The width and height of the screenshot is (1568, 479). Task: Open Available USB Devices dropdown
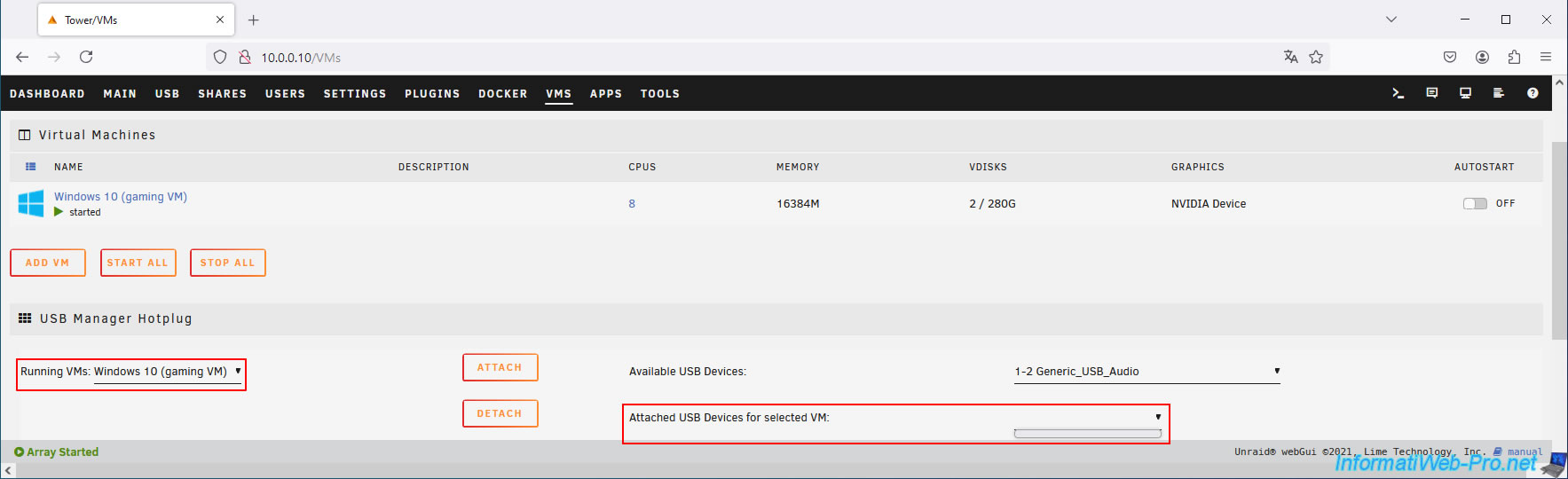(x=1147, y=373)
